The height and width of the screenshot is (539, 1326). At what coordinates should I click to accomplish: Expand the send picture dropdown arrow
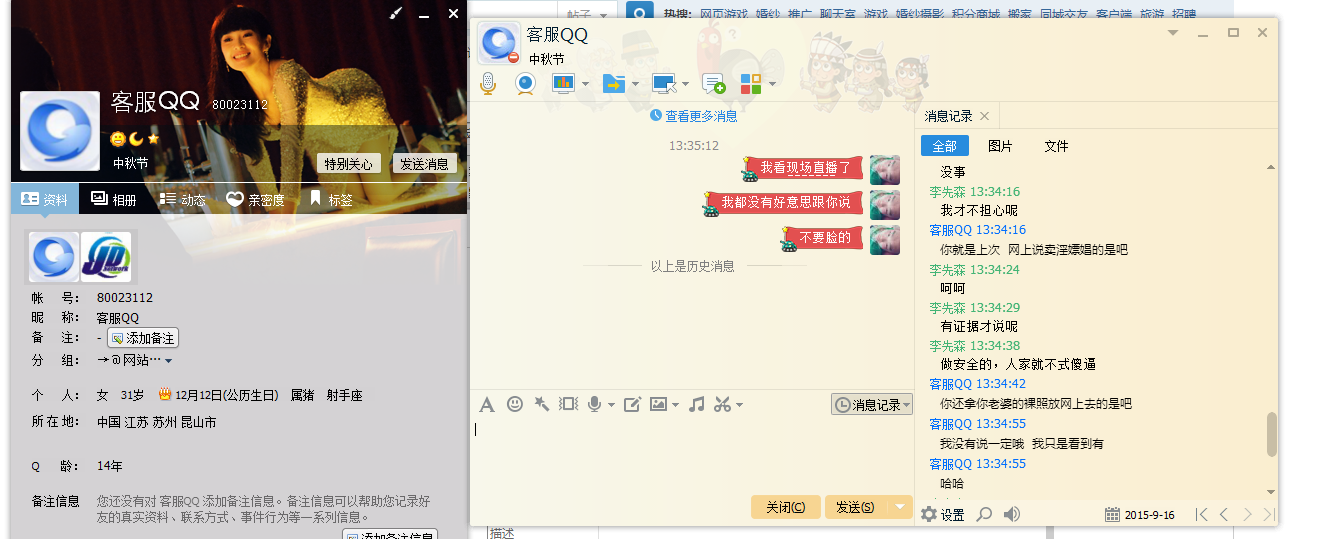(x=675, y=405)
